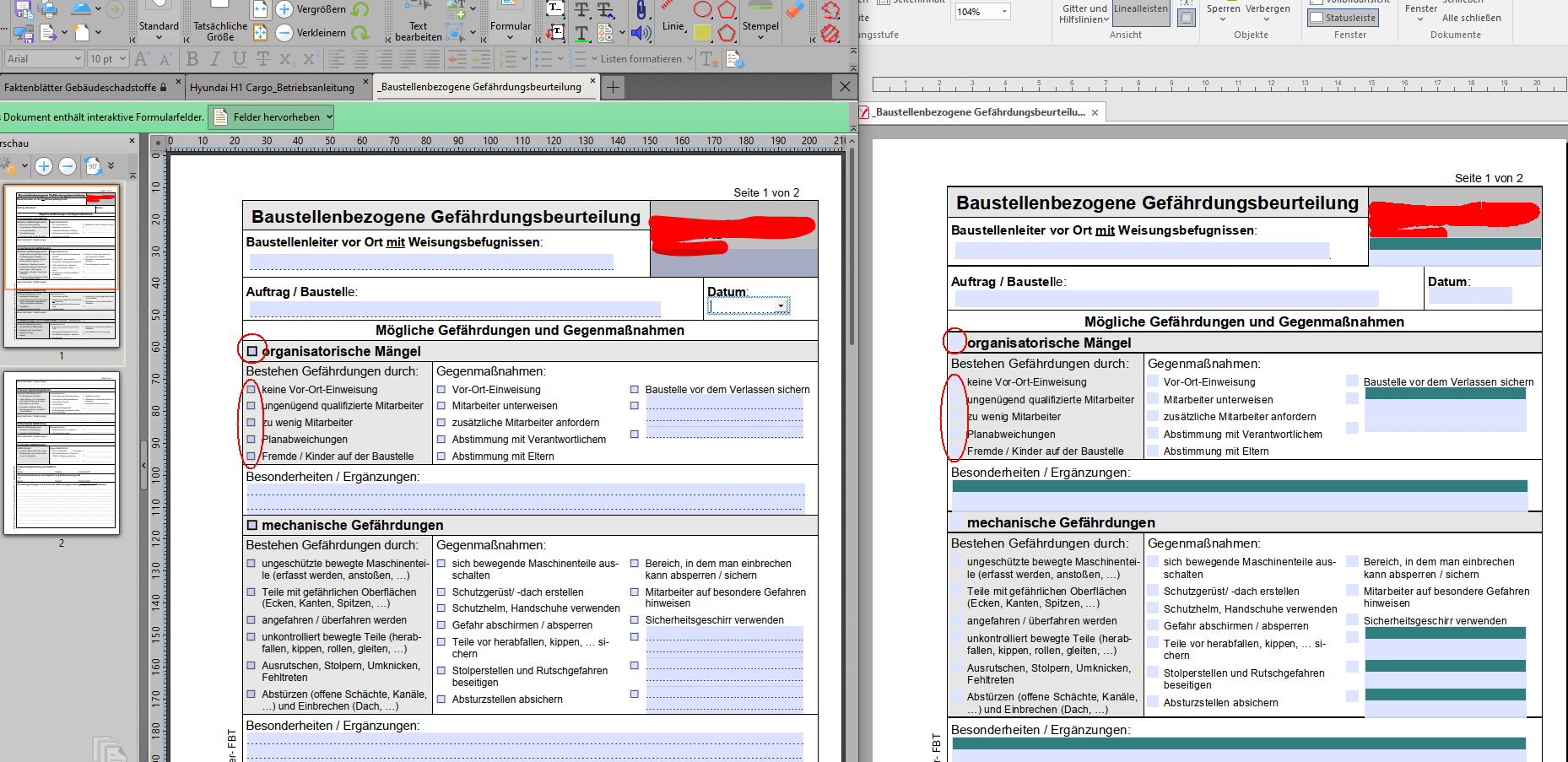The width and height of the screenshot is (1568, 762).
Task: Open Text bearbeiten edit tool
Action: pos(419,21)
